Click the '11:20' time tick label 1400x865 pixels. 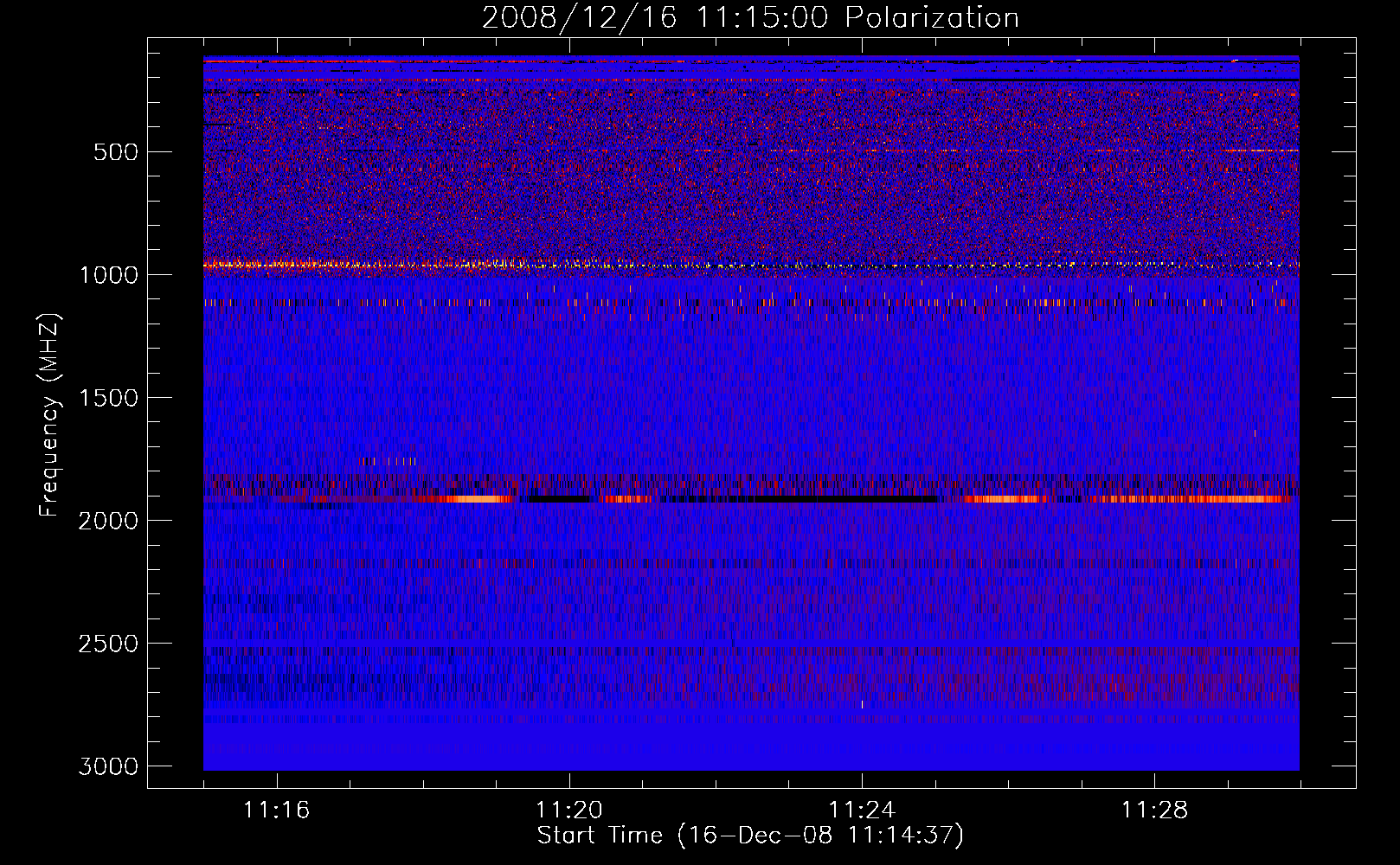[569, 810]
